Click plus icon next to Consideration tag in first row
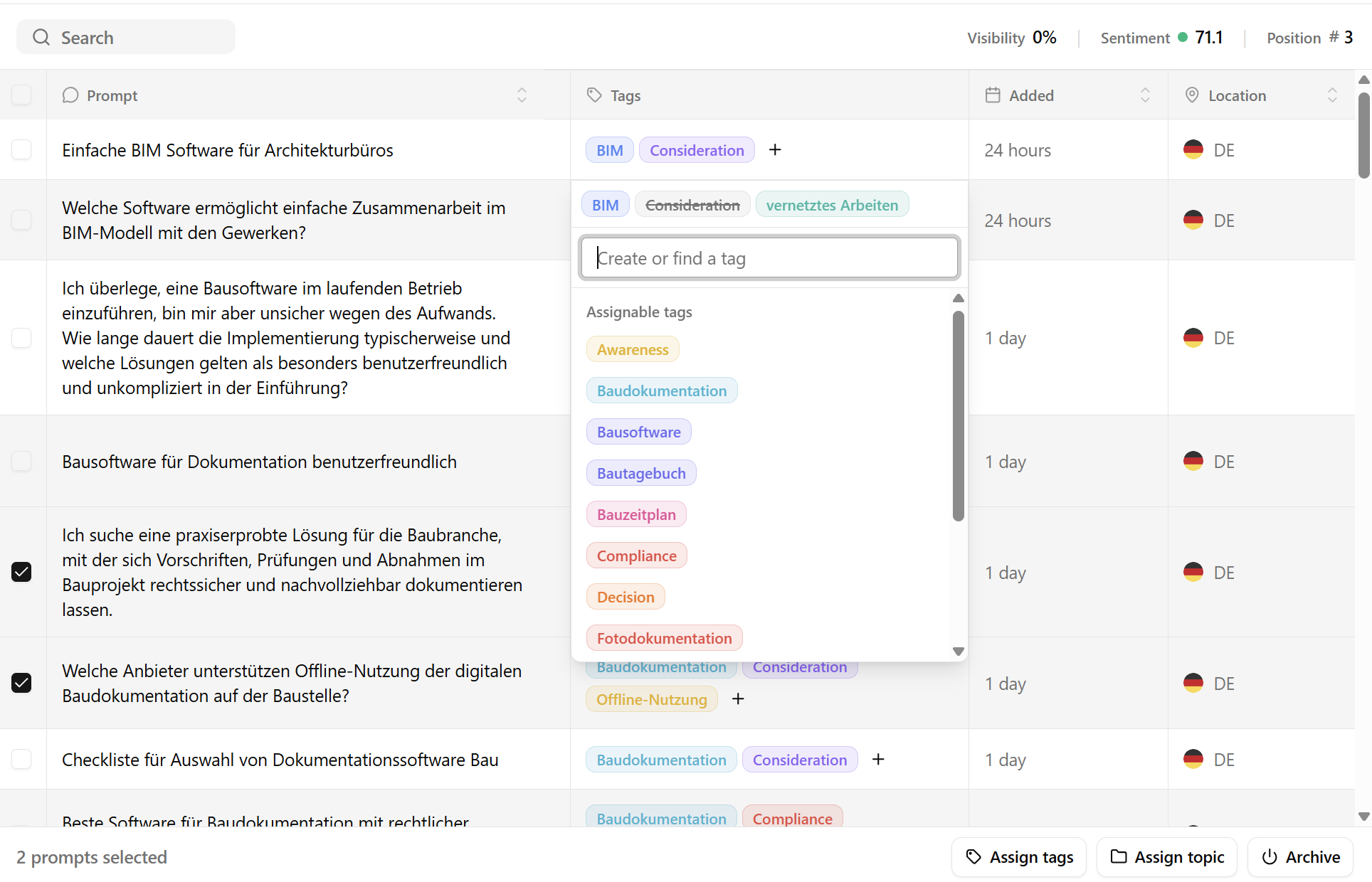Viewport: 1372px width, 882px height. 775,150
